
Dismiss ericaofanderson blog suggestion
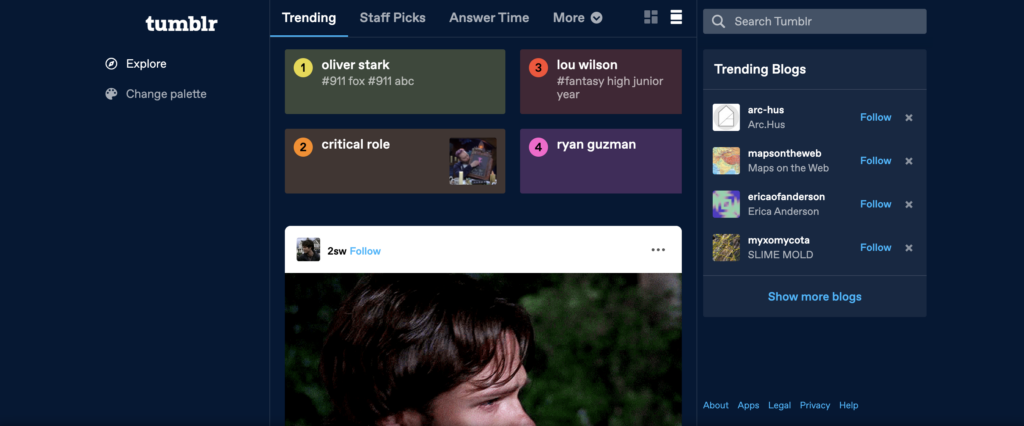(908, 205)
